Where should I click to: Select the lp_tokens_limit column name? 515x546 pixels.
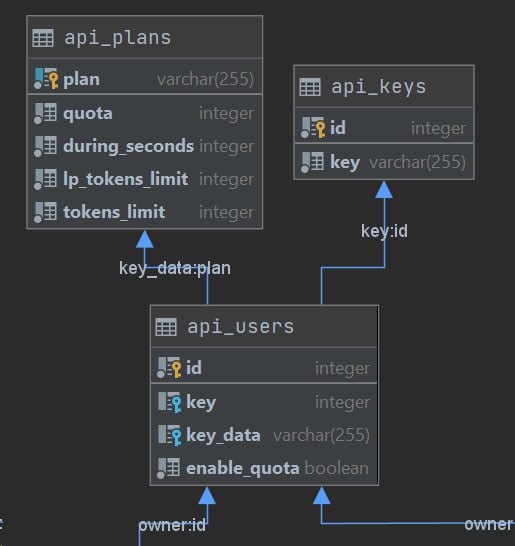click(x=126, y=179)
